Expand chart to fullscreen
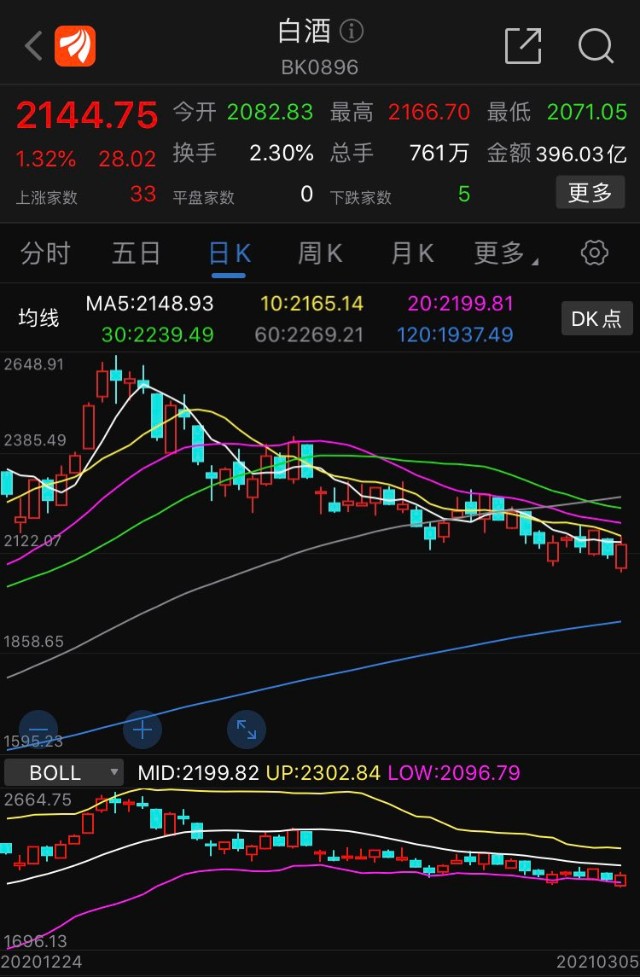 [247, 729]
